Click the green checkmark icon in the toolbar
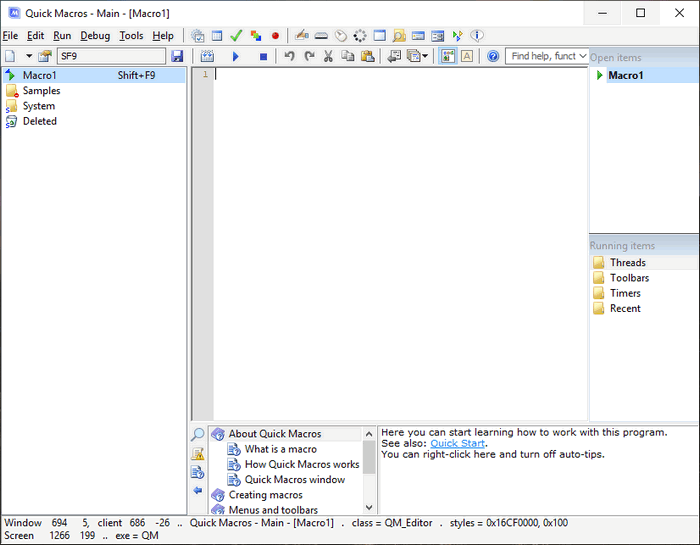Screen dimensions: 700x545 point(236,36)
